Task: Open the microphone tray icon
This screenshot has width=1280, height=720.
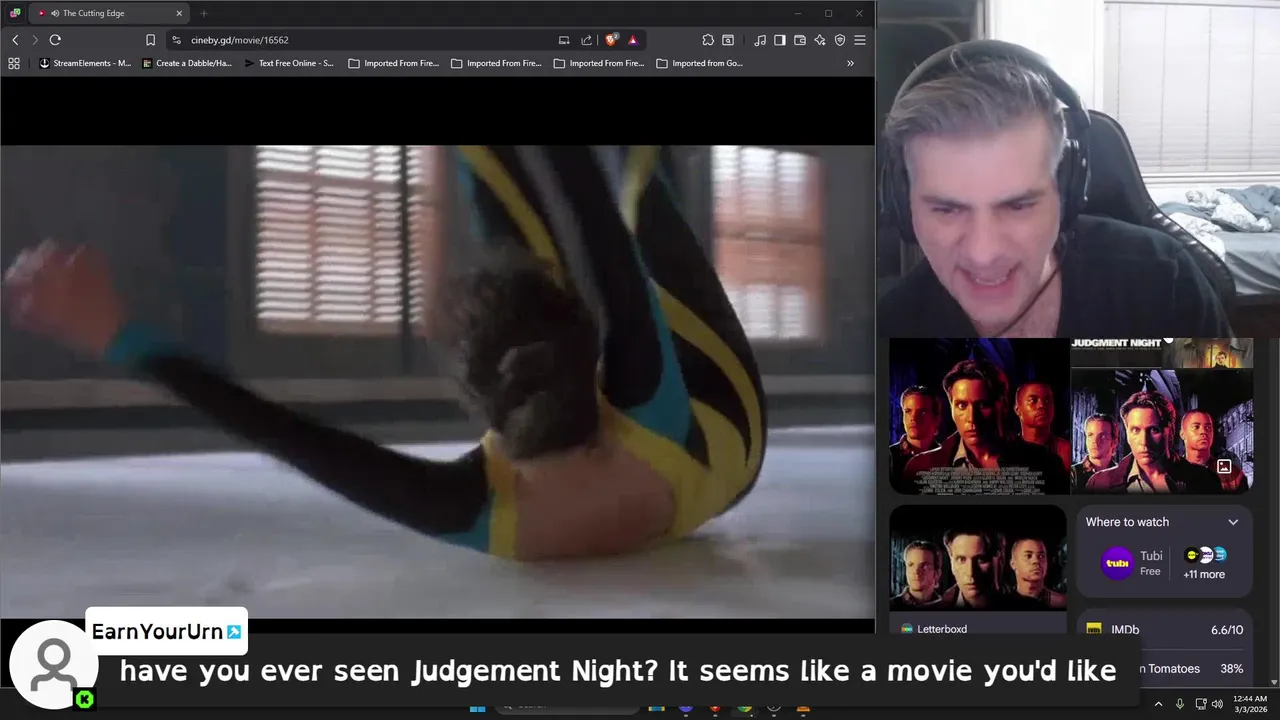Action: 1180,704
